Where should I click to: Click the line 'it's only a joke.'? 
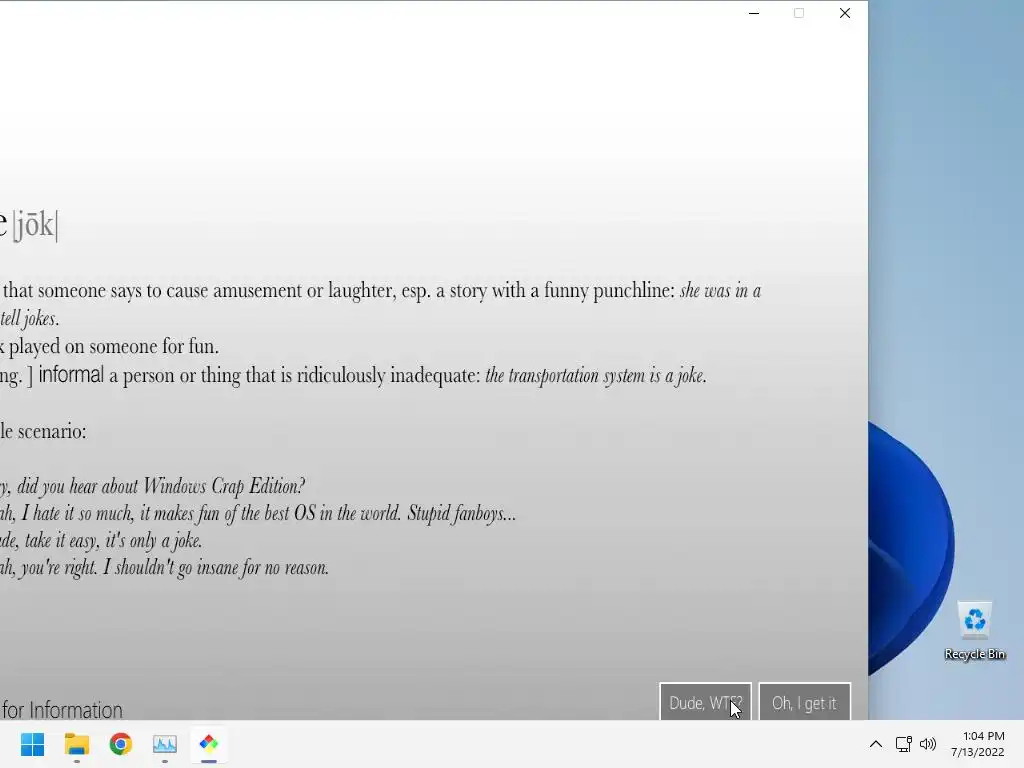coord(101,541)
